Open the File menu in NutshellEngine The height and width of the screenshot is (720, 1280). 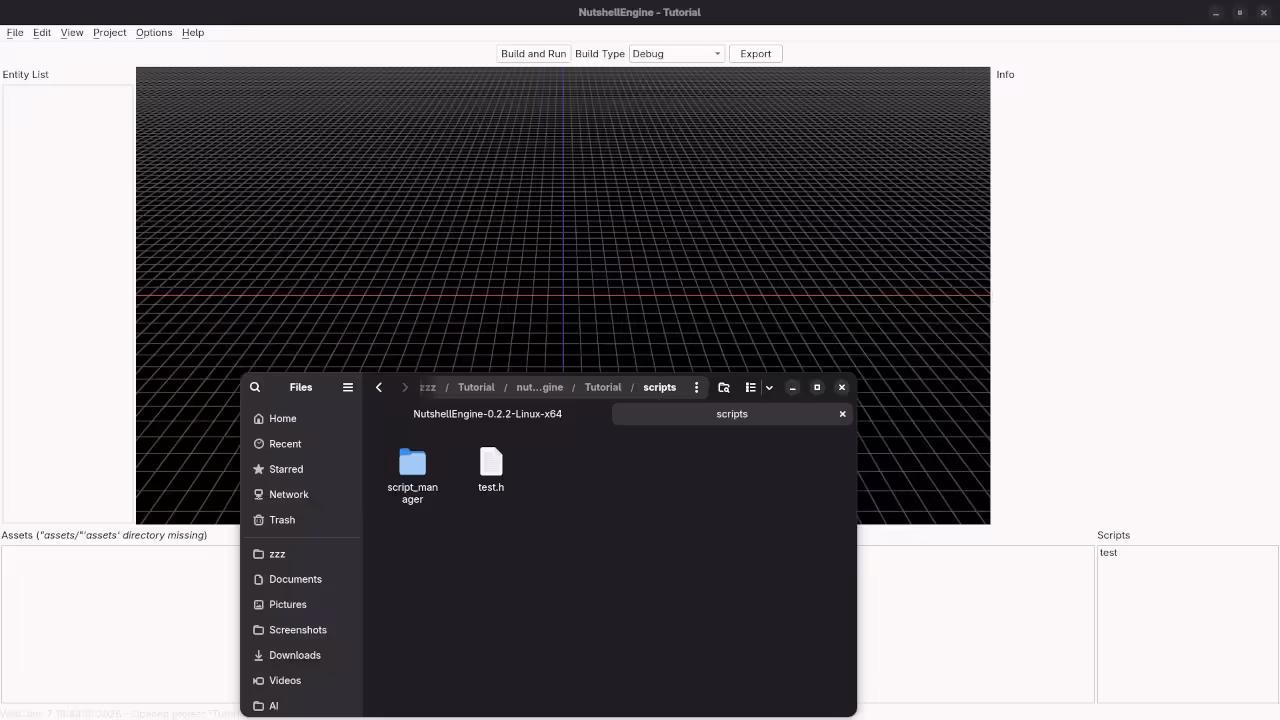tap(15, 32)
